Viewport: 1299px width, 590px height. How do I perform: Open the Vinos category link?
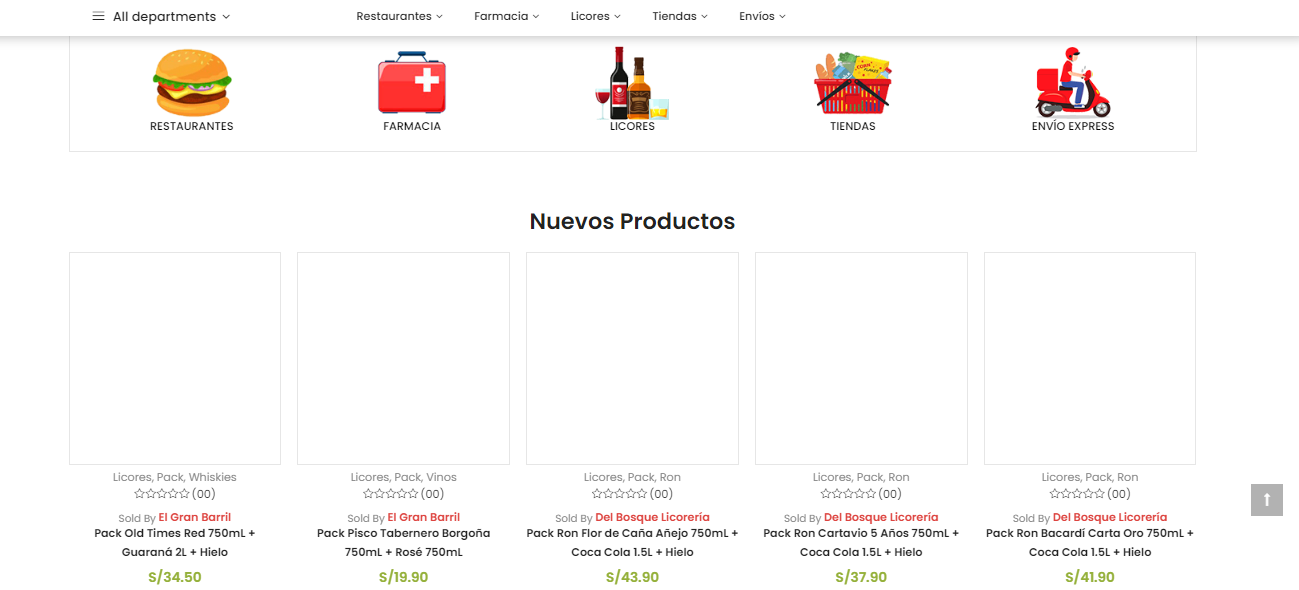[442, 477]
